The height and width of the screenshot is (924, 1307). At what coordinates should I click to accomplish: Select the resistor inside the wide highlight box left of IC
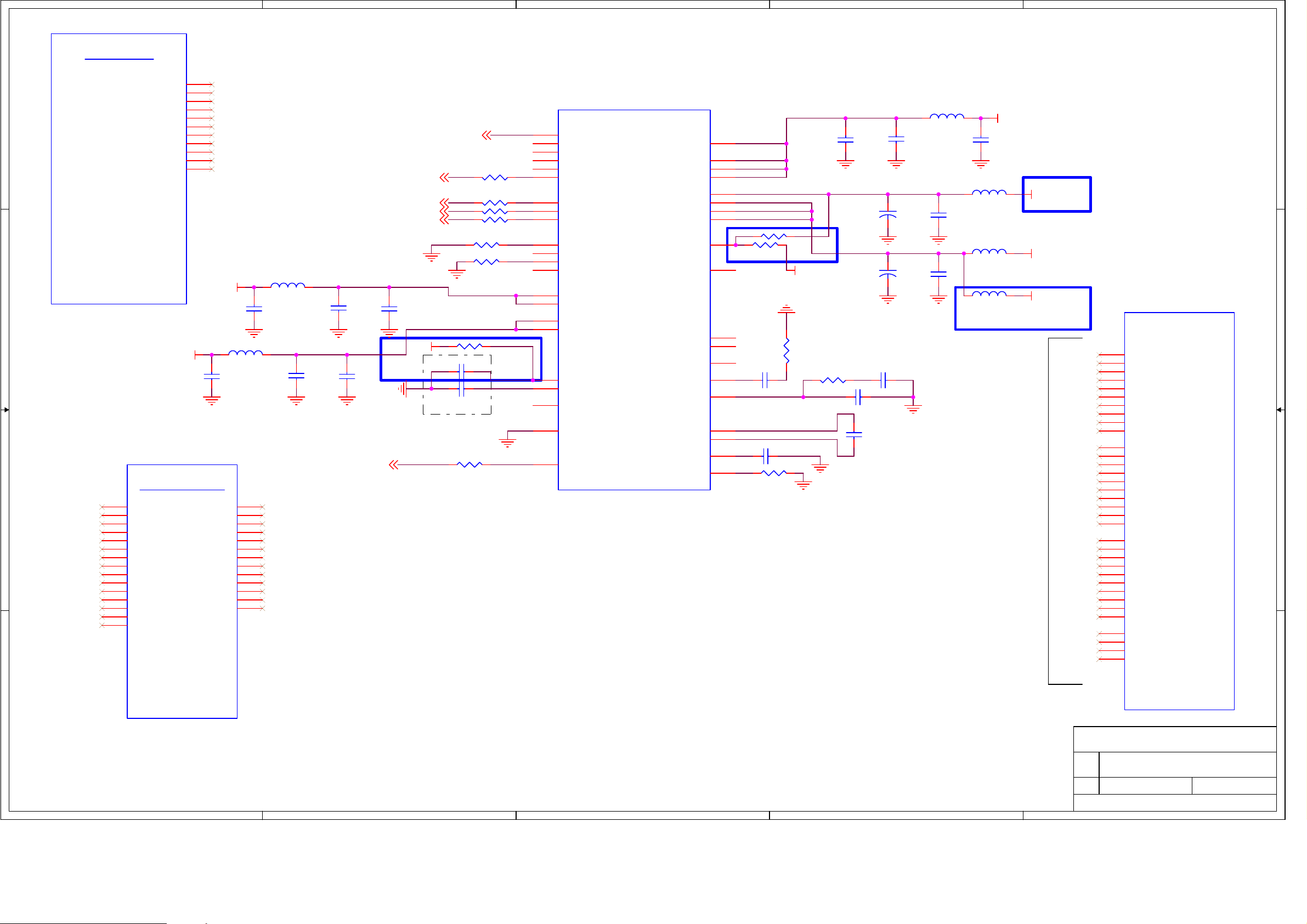point(469,345)
